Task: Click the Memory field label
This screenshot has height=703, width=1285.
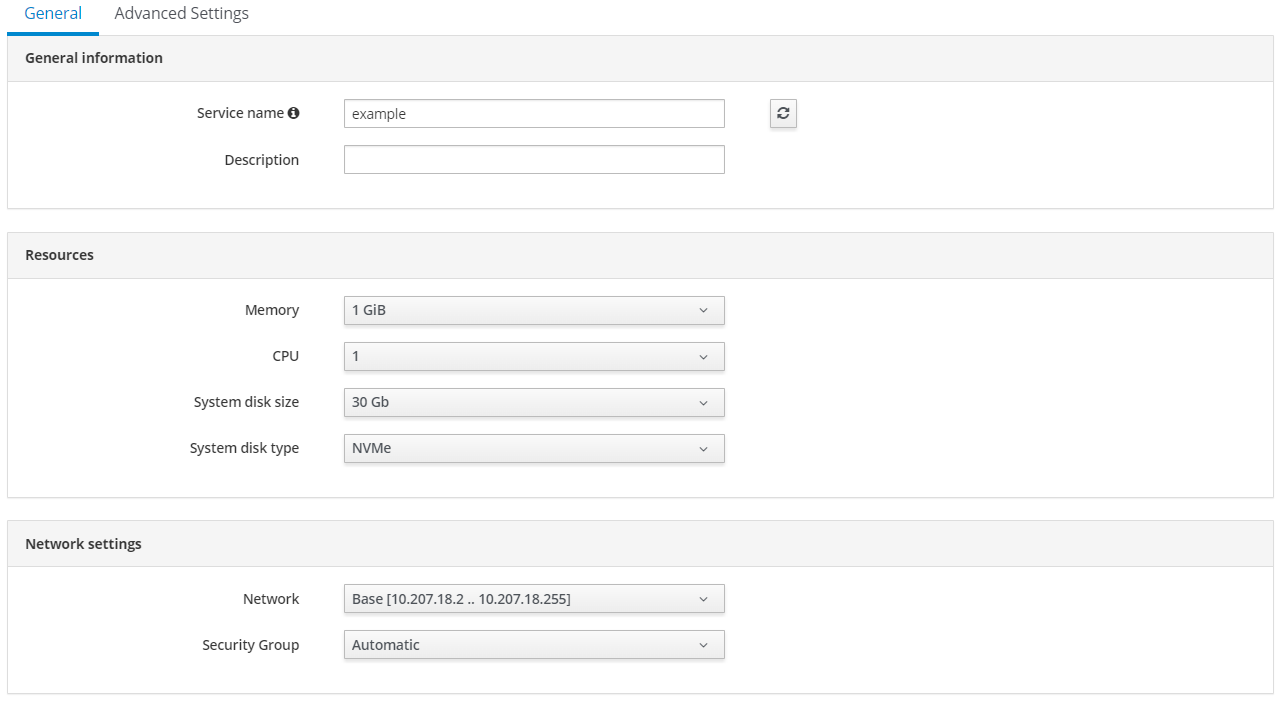Action: point(271,310)
